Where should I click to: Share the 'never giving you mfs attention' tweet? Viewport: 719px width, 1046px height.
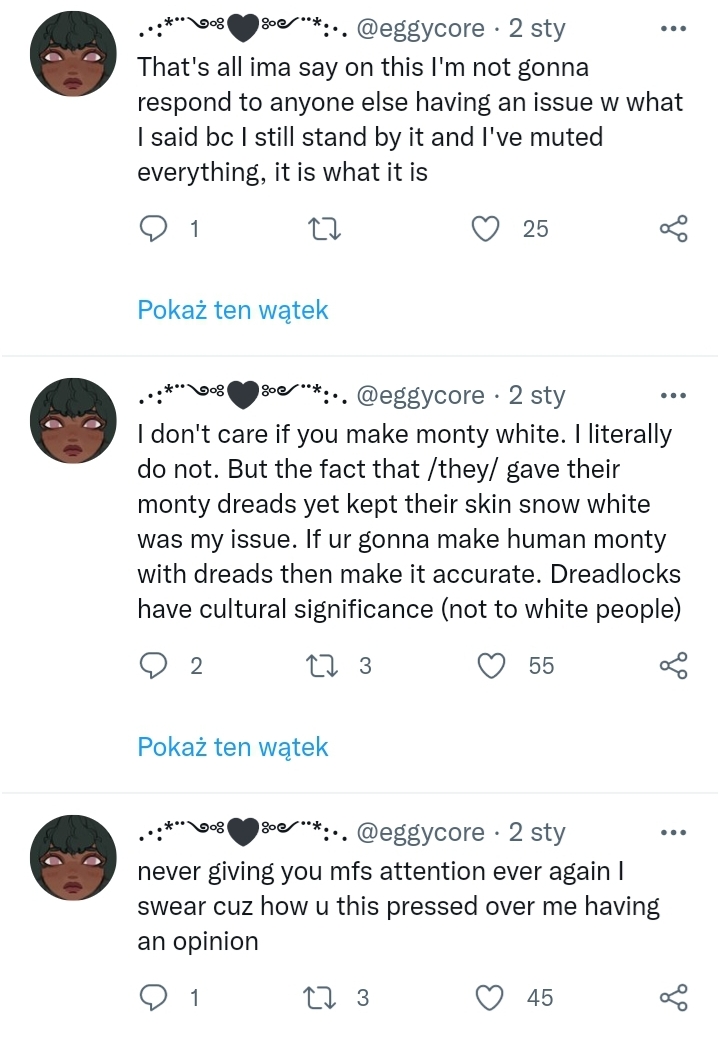tap(674, 998)
